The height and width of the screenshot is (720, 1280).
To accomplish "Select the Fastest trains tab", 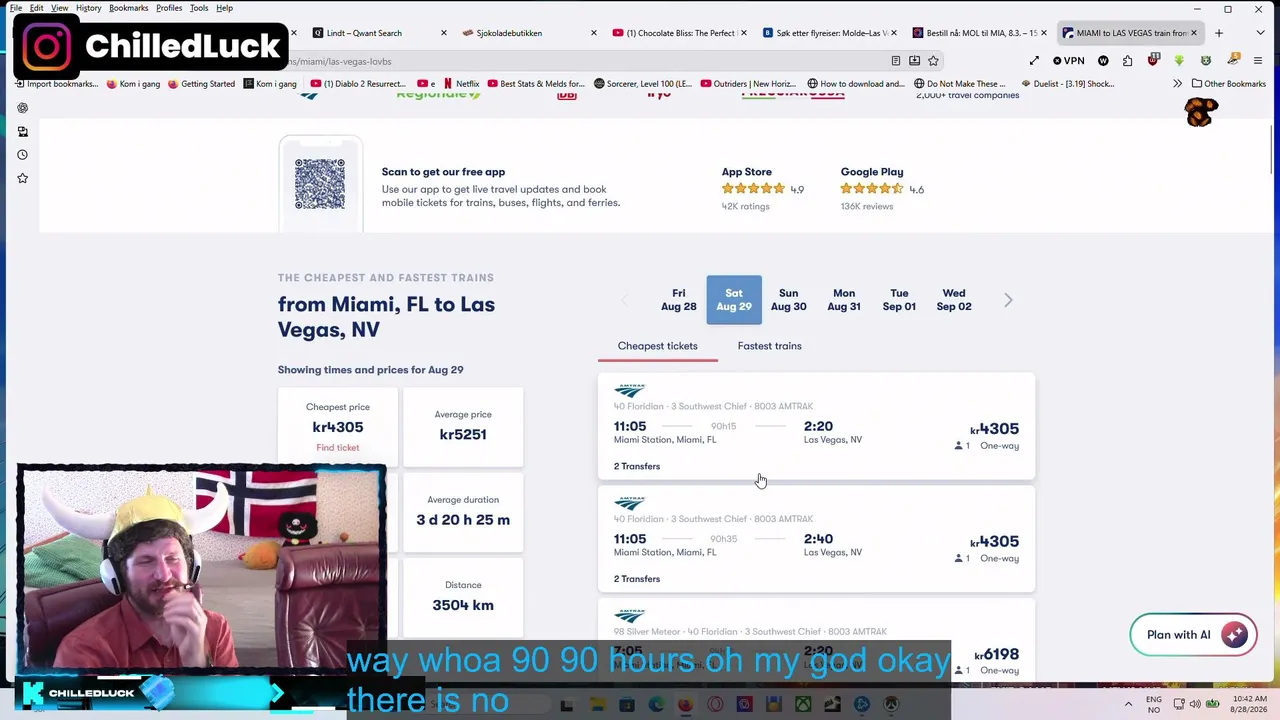I will point(769,346).
